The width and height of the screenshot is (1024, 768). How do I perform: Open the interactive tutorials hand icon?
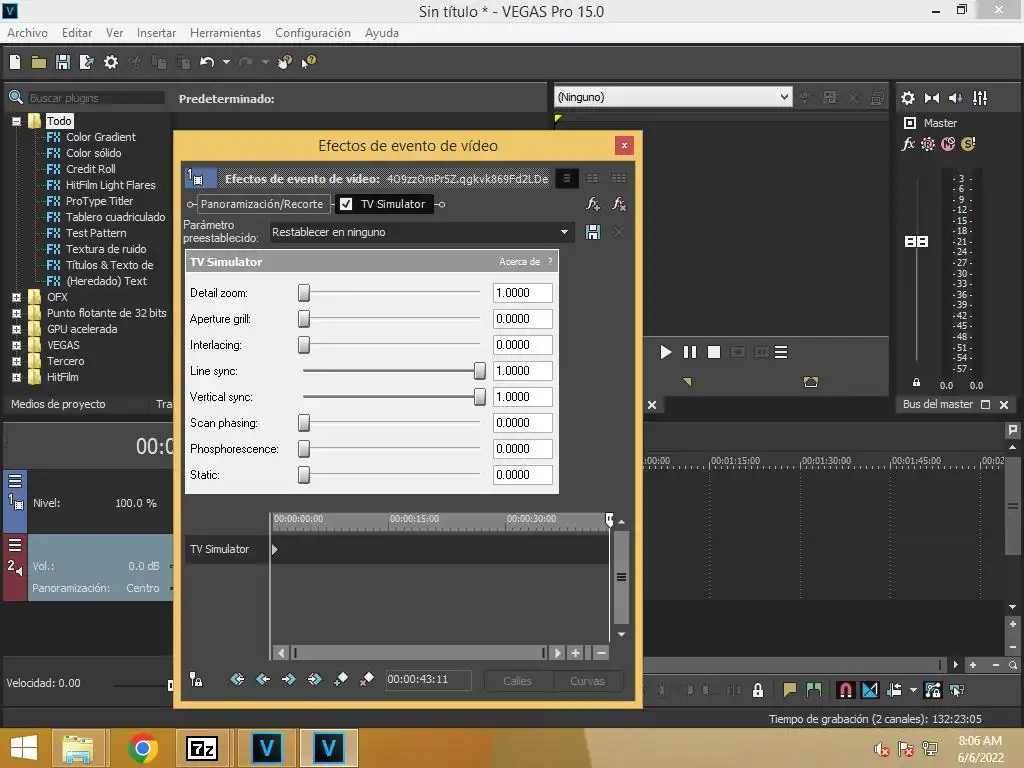click(x=285, y=62)
